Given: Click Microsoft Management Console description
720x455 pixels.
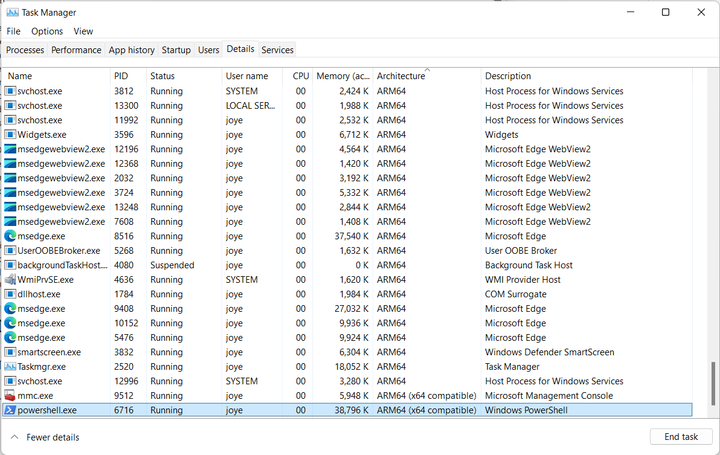Looking at the screenshot, I should 549,396.
